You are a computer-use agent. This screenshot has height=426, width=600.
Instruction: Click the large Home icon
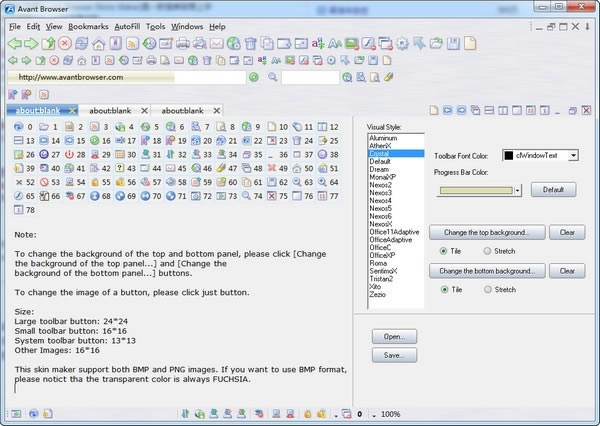98,44
